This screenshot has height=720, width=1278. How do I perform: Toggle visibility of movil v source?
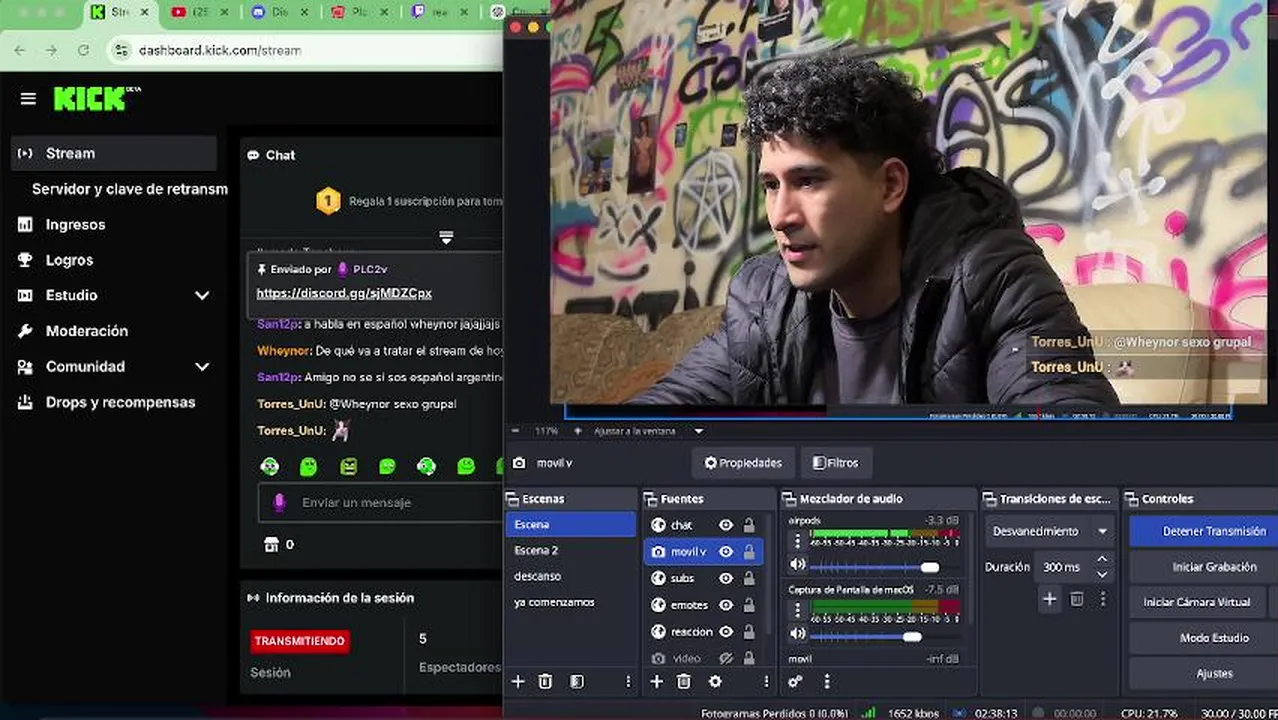(726, 551)
